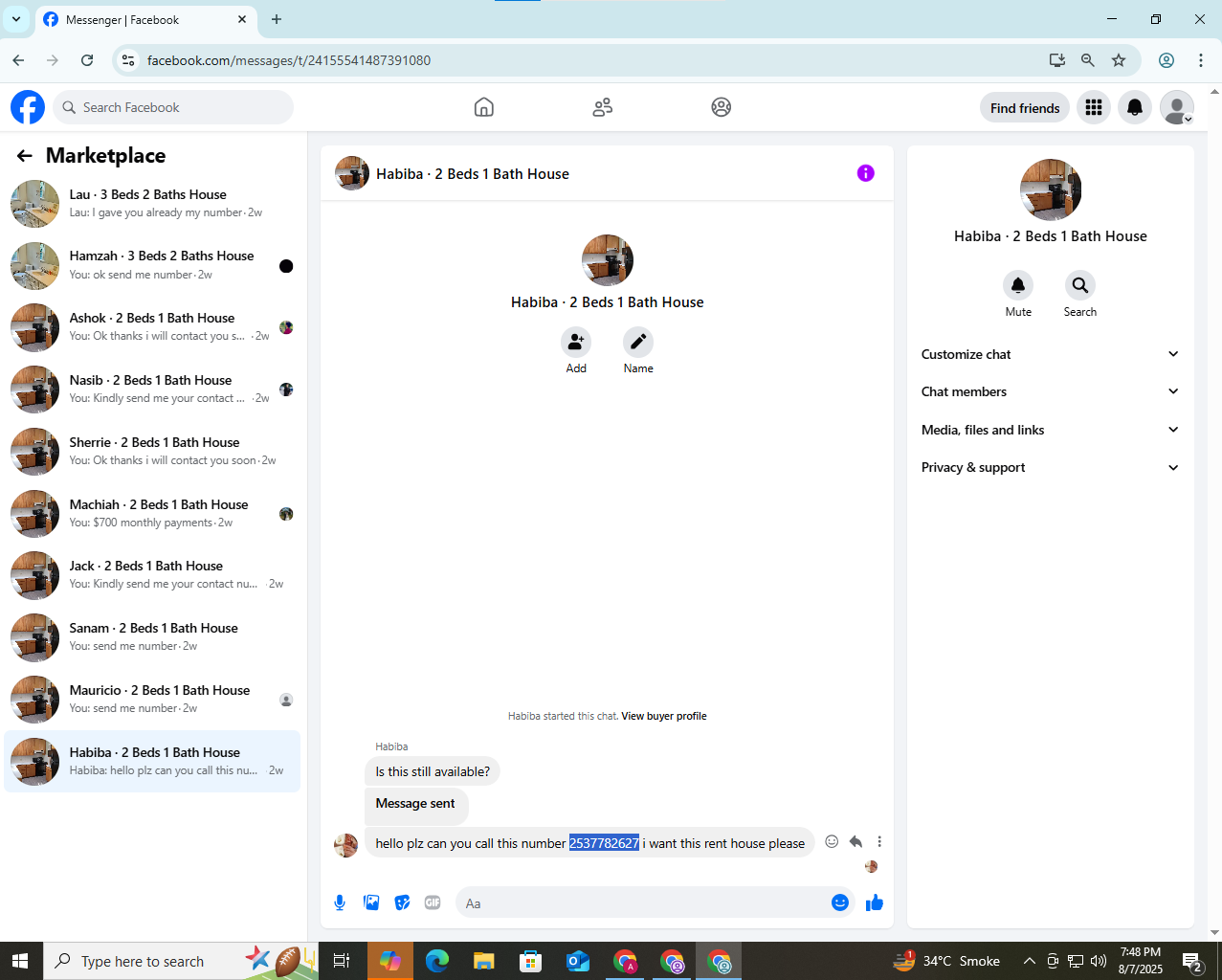
Task: Click the Habiba header chat title
Action: click(x=473, y=174)
